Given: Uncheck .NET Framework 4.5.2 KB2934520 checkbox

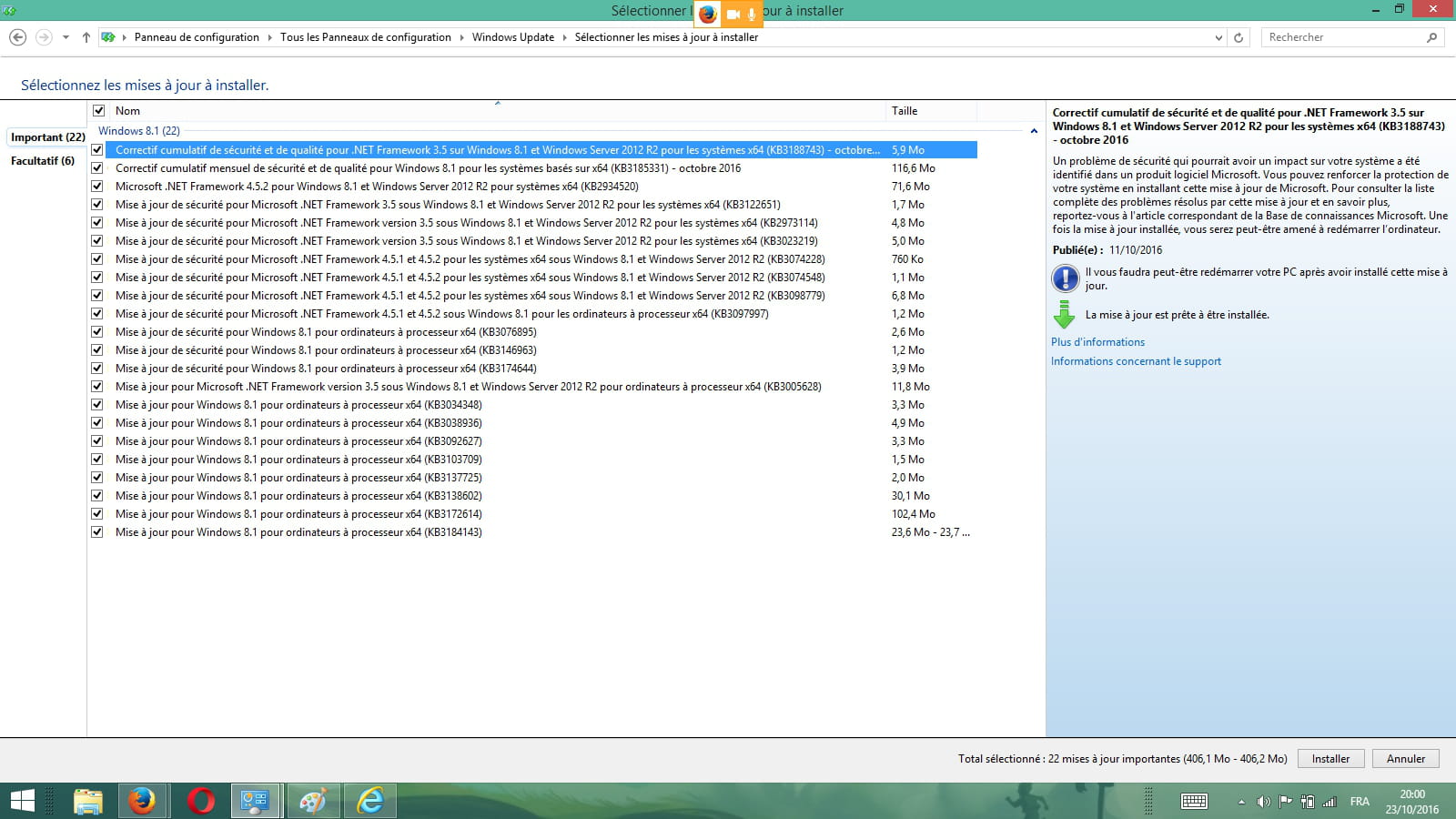Looking at the screenshot, I should point(97,187).
